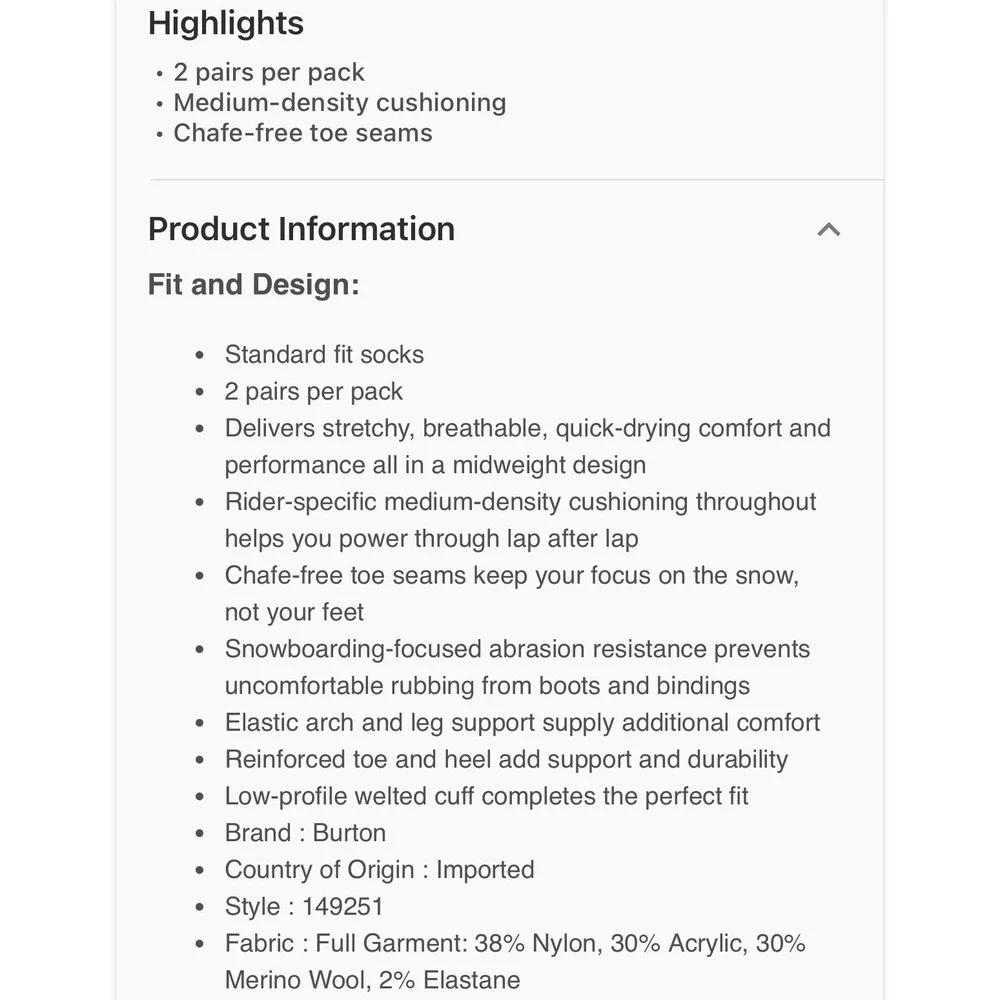Image resolution: width=1000 pixels, height=1000 pixels.
Task: Click the Highlights heading
Action: 226,24
